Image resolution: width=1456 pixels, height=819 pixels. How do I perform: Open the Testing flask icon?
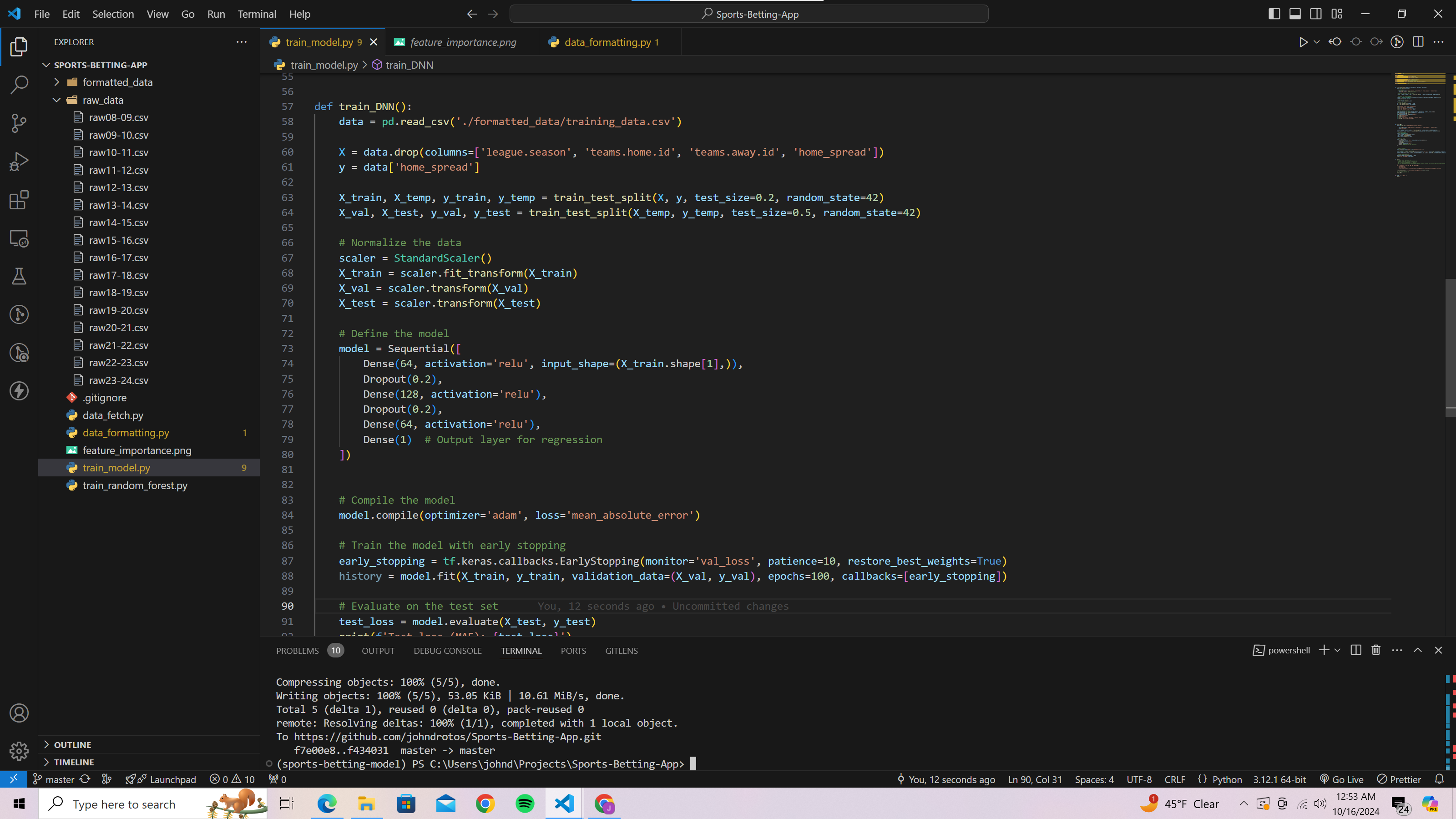tap(19, 276)
